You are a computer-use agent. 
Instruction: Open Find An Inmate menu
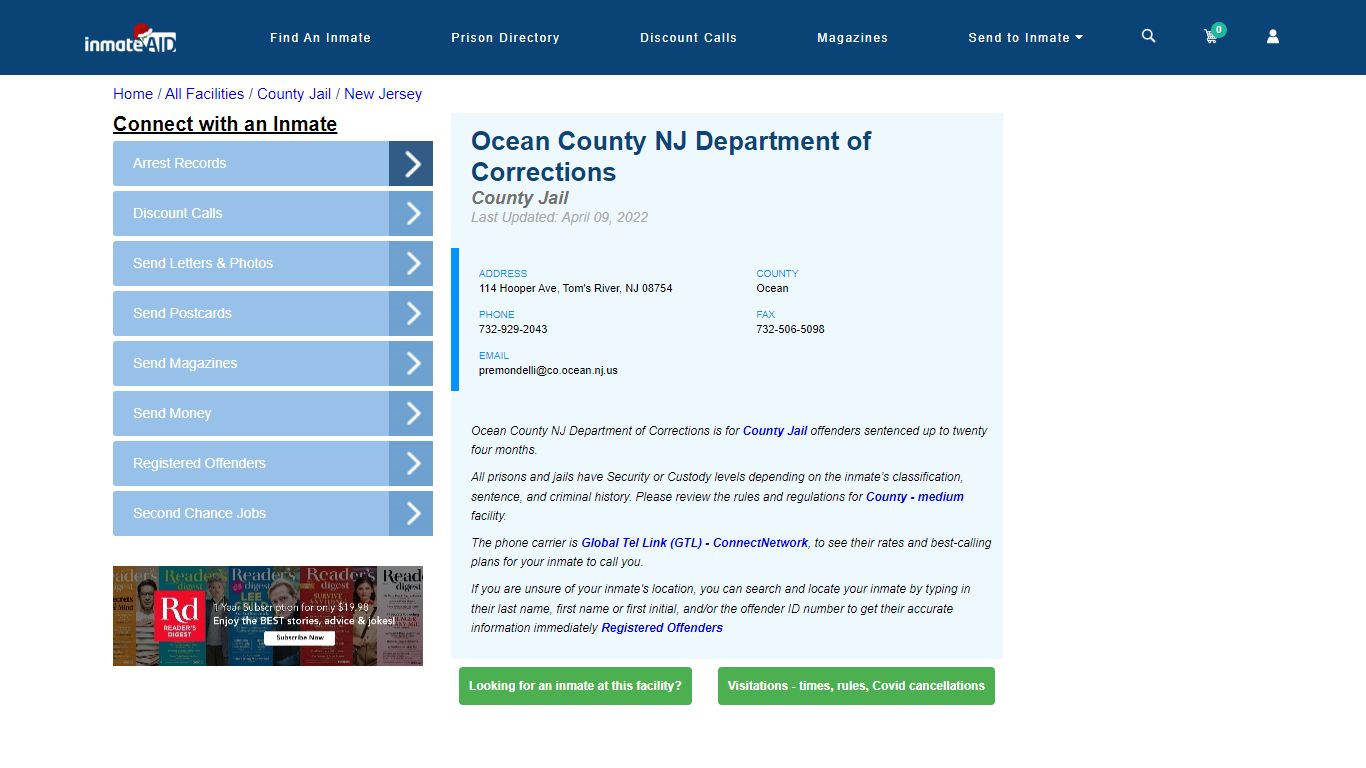(x=320, y=38)
